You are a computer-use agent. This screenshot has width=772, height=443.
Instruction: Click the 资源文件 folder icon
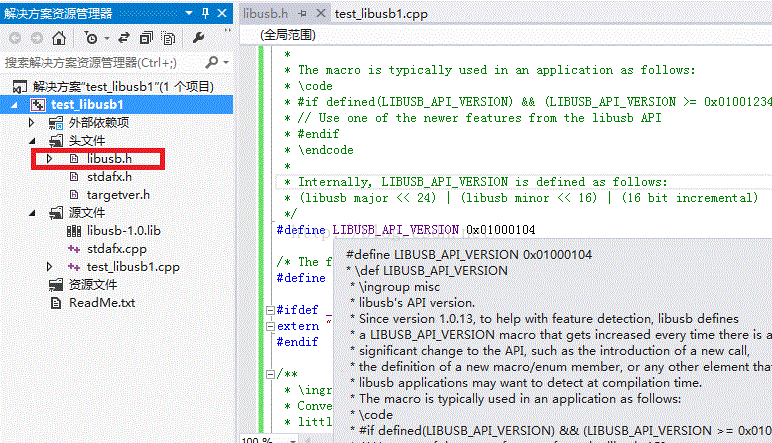pos(56,285)
